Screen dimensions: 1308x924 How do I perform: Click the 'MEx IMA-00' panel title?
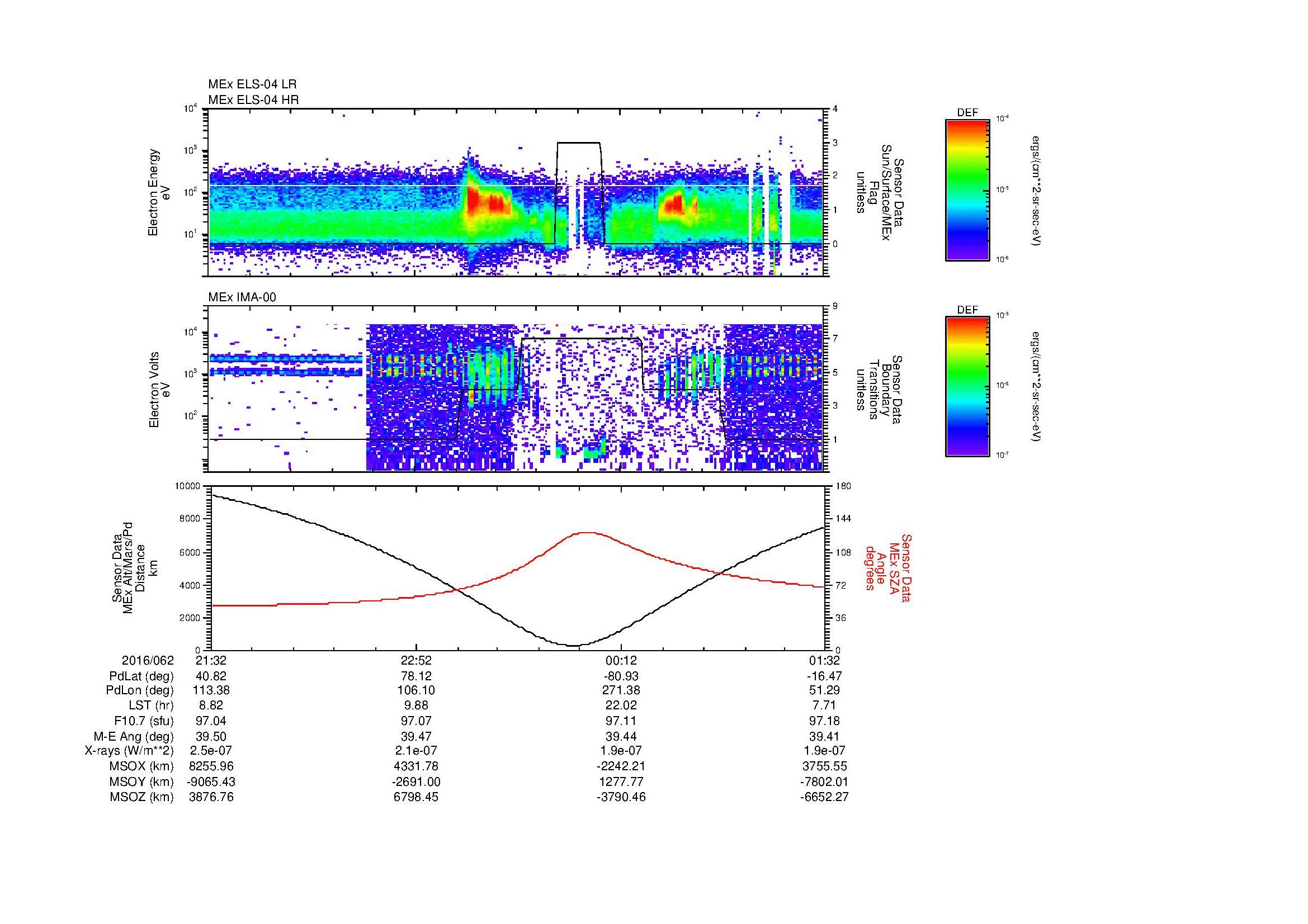pyautogui.click(x=242, y=297)
